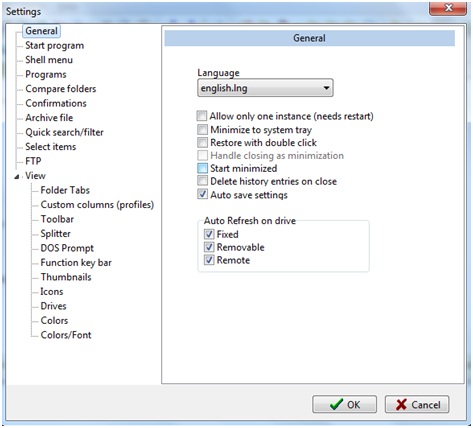473x428 pixels.
Task: Toggle Delete history entries on close
Action: pos(202,181)
